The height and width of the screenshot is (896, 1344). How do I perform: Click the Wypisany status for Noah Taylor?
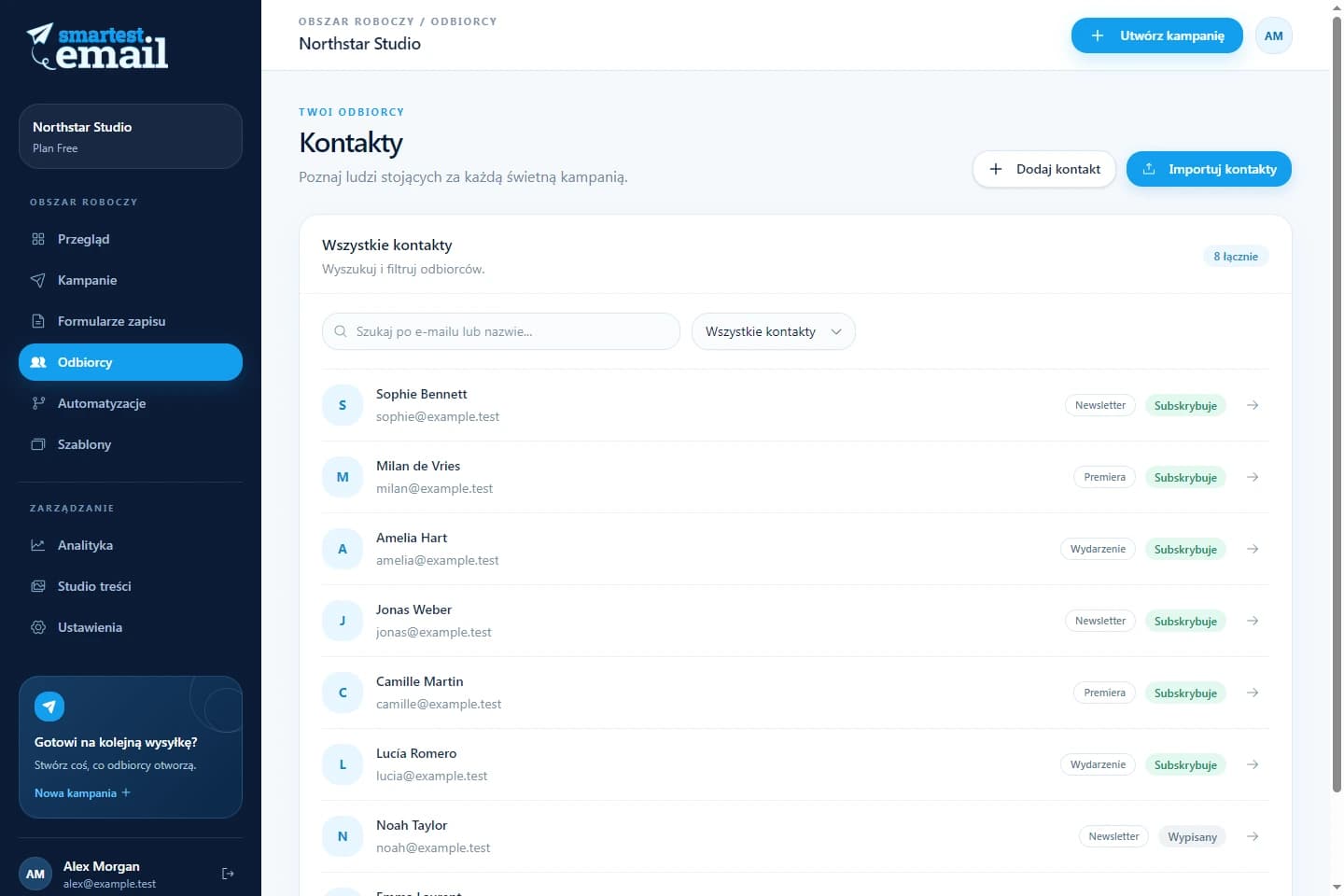pos(1192,836)
